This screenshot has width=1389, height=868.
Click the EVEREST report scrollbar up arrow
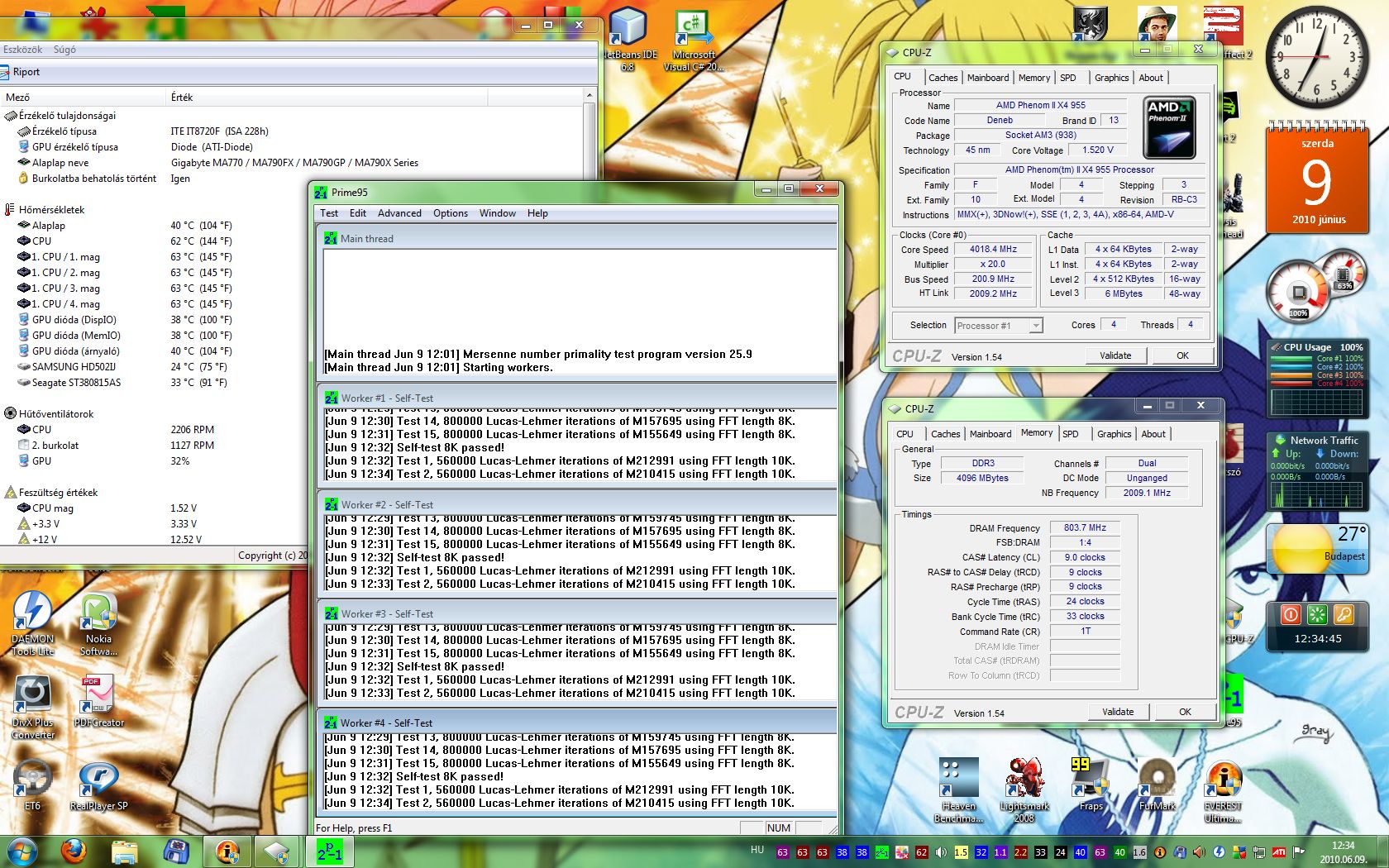589,96
